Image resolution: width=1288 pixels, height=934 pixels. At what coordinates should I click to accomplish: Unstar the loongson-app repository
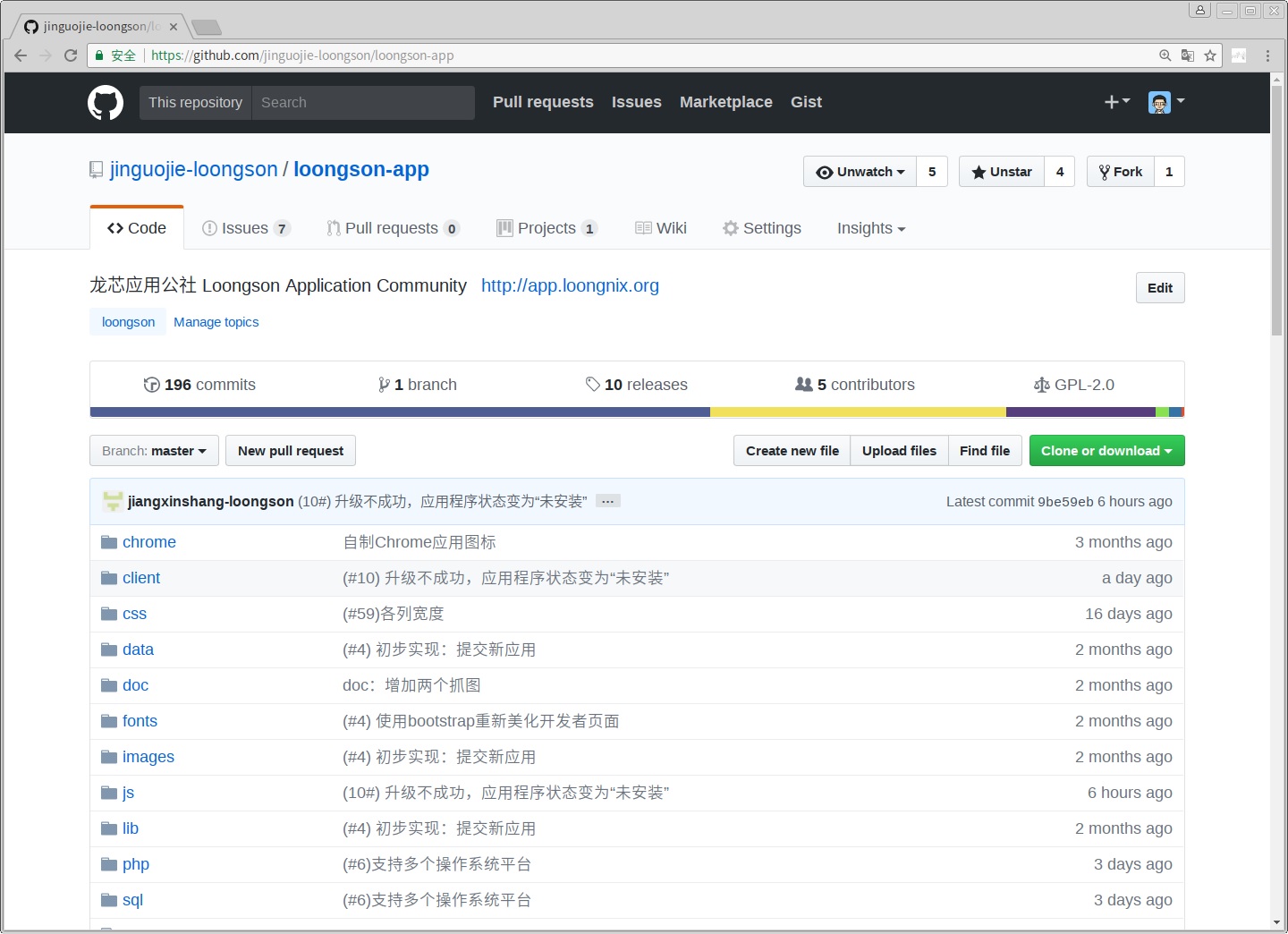pos(1002,172)
